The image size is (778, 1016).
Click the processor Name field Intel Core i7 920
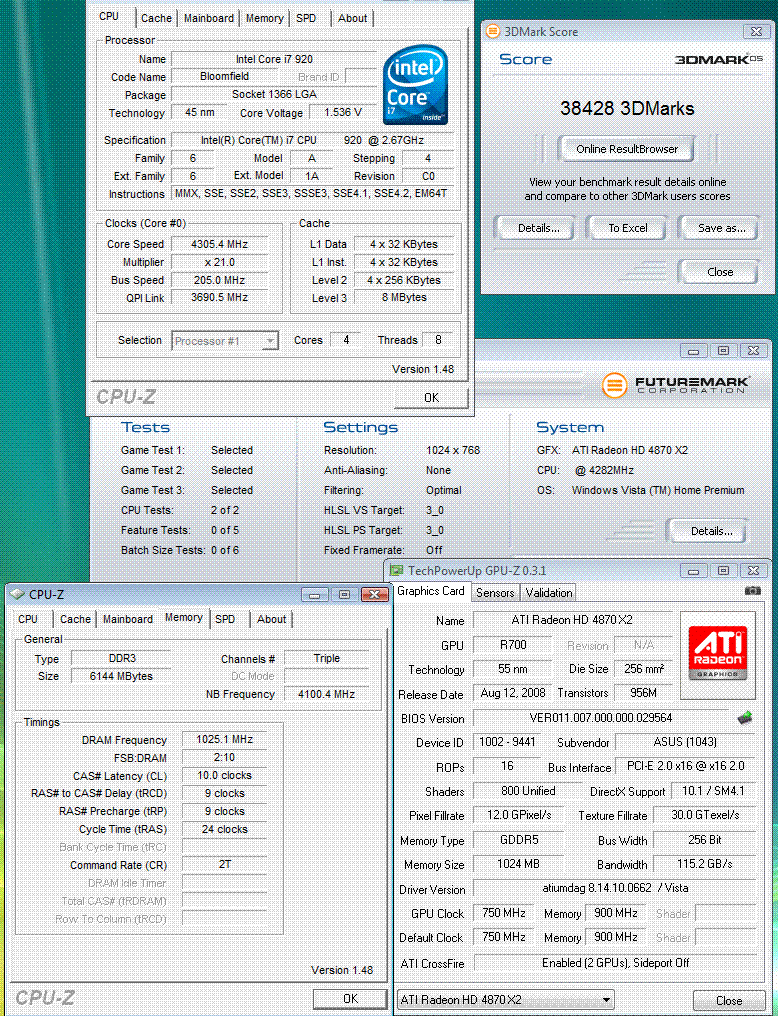click(x=274, y=59)
